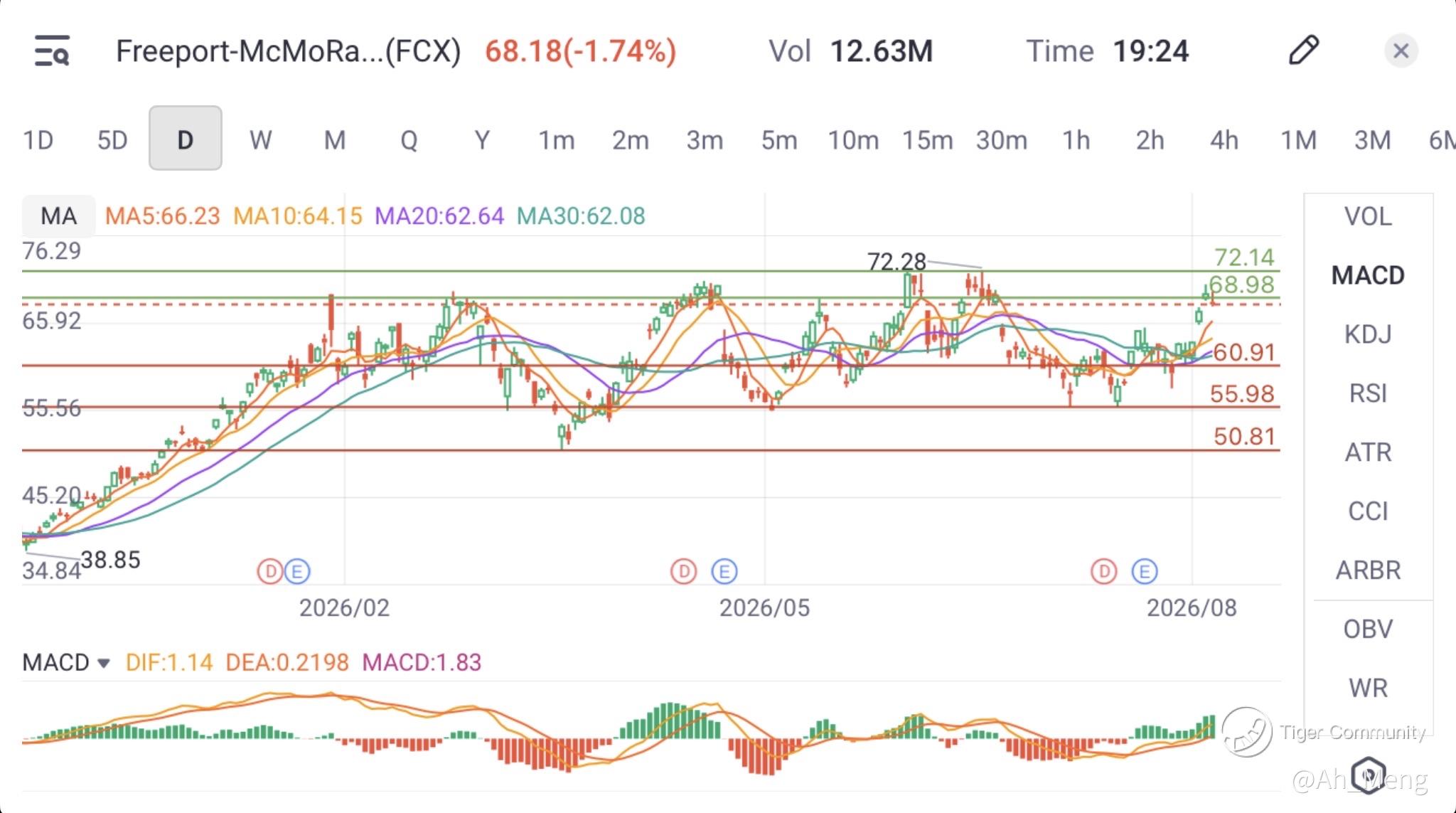Click the D dividend marker near 2026/05
This screenshot has height=813, width=1456.
click(x=683, y=570)
